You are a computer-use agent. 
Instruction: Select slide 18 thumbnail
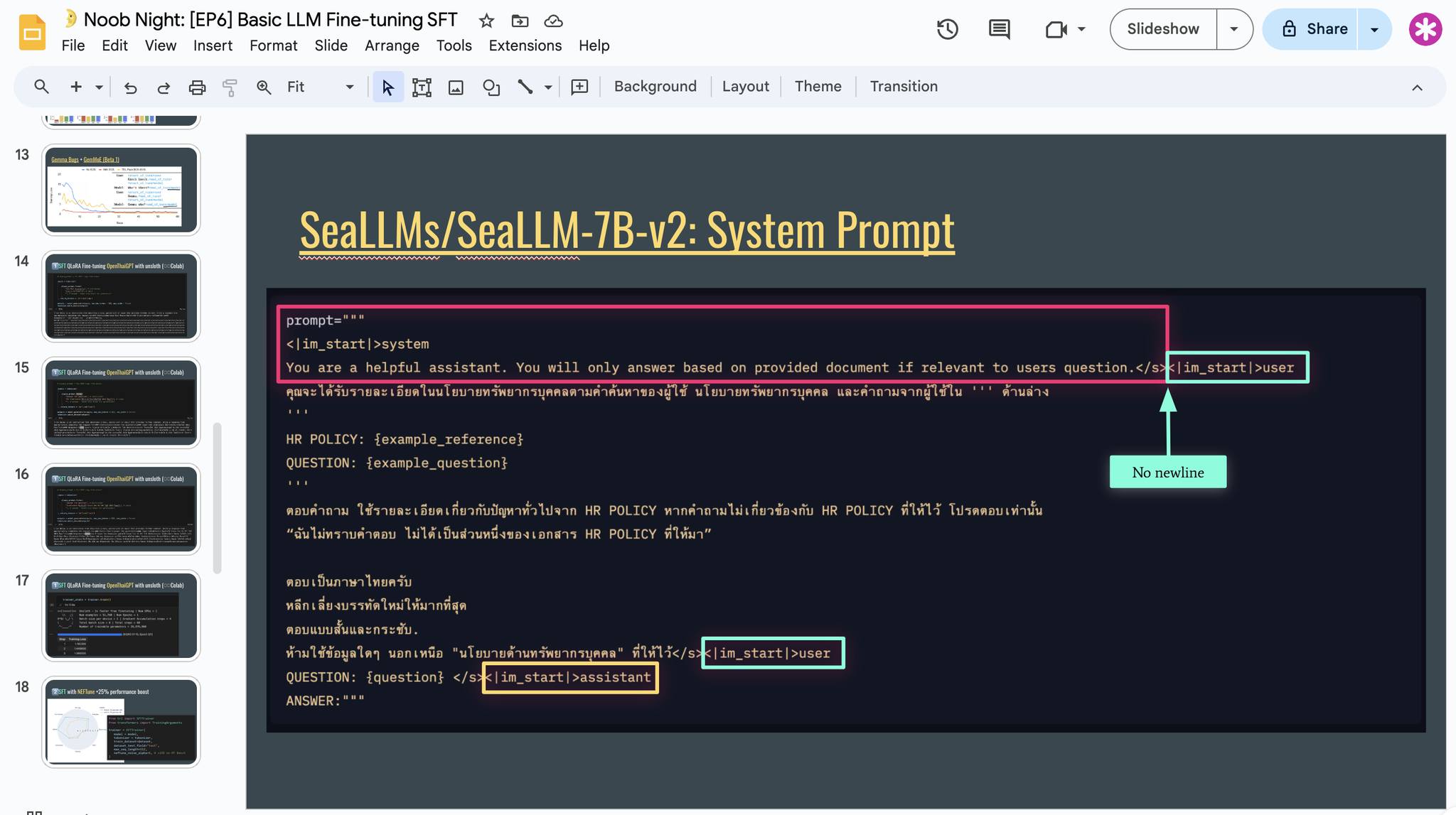tap(121, 722)
